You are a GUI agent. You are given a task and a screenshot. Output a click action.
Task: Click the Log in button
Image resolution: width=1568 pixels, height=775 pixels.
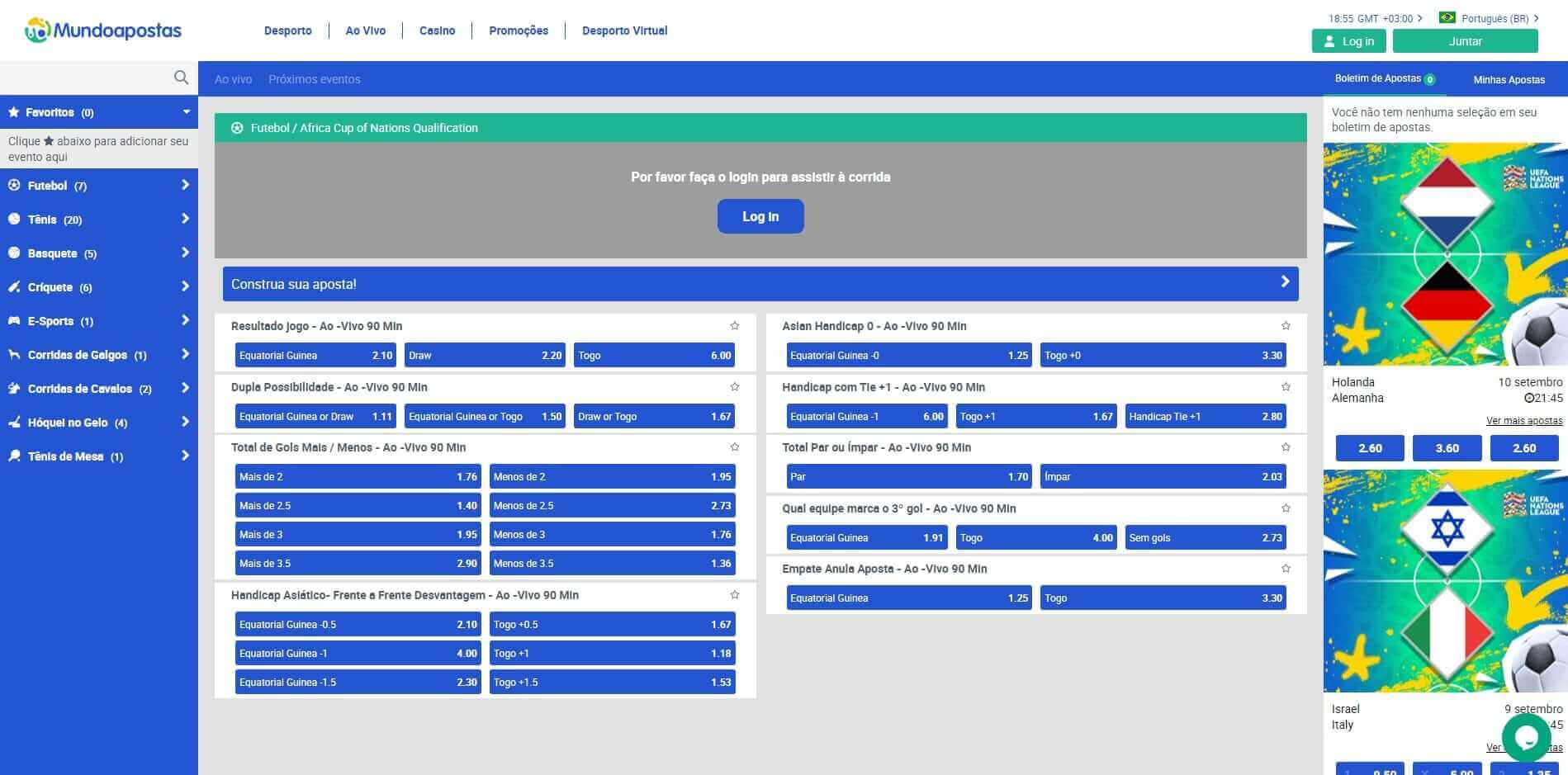coord(1349,40)
